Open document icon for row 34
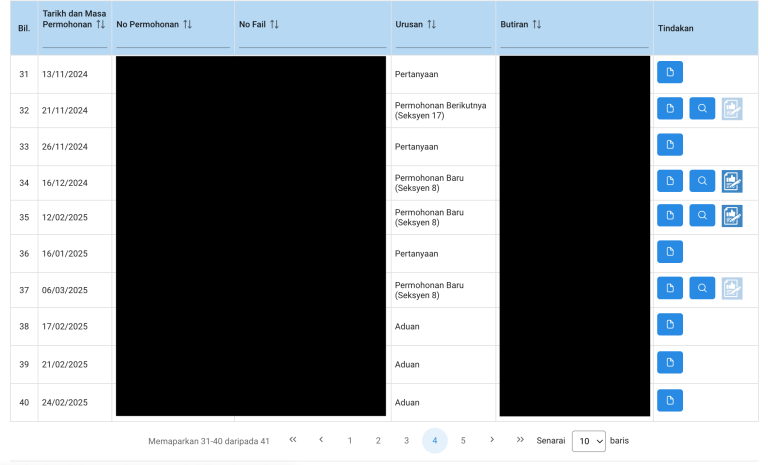The height and width of the screenshot is (465, 768). tap(670, 181)
